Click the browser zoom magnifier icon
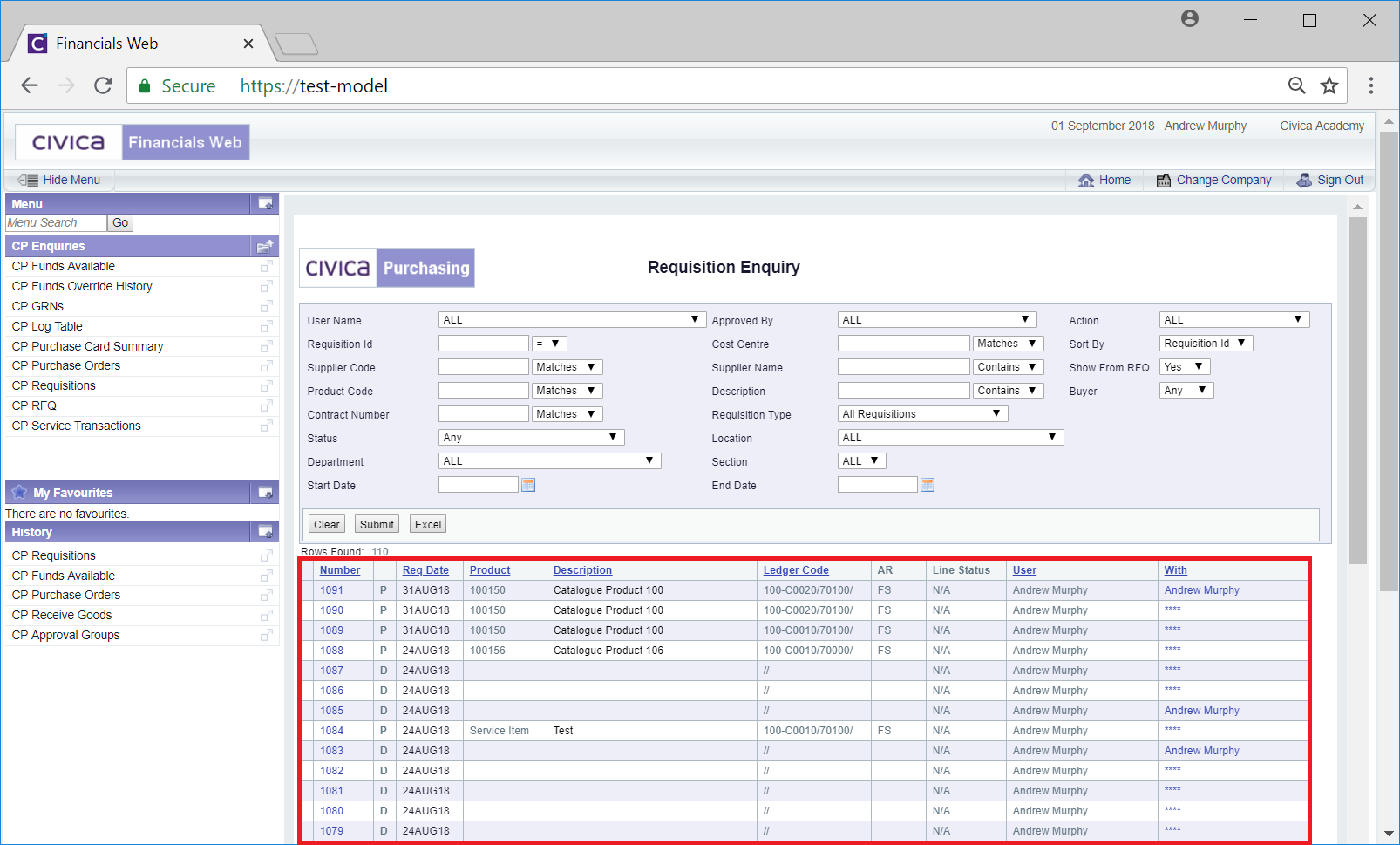Viewport: 1400px width, 845px height. (1297, 85)
